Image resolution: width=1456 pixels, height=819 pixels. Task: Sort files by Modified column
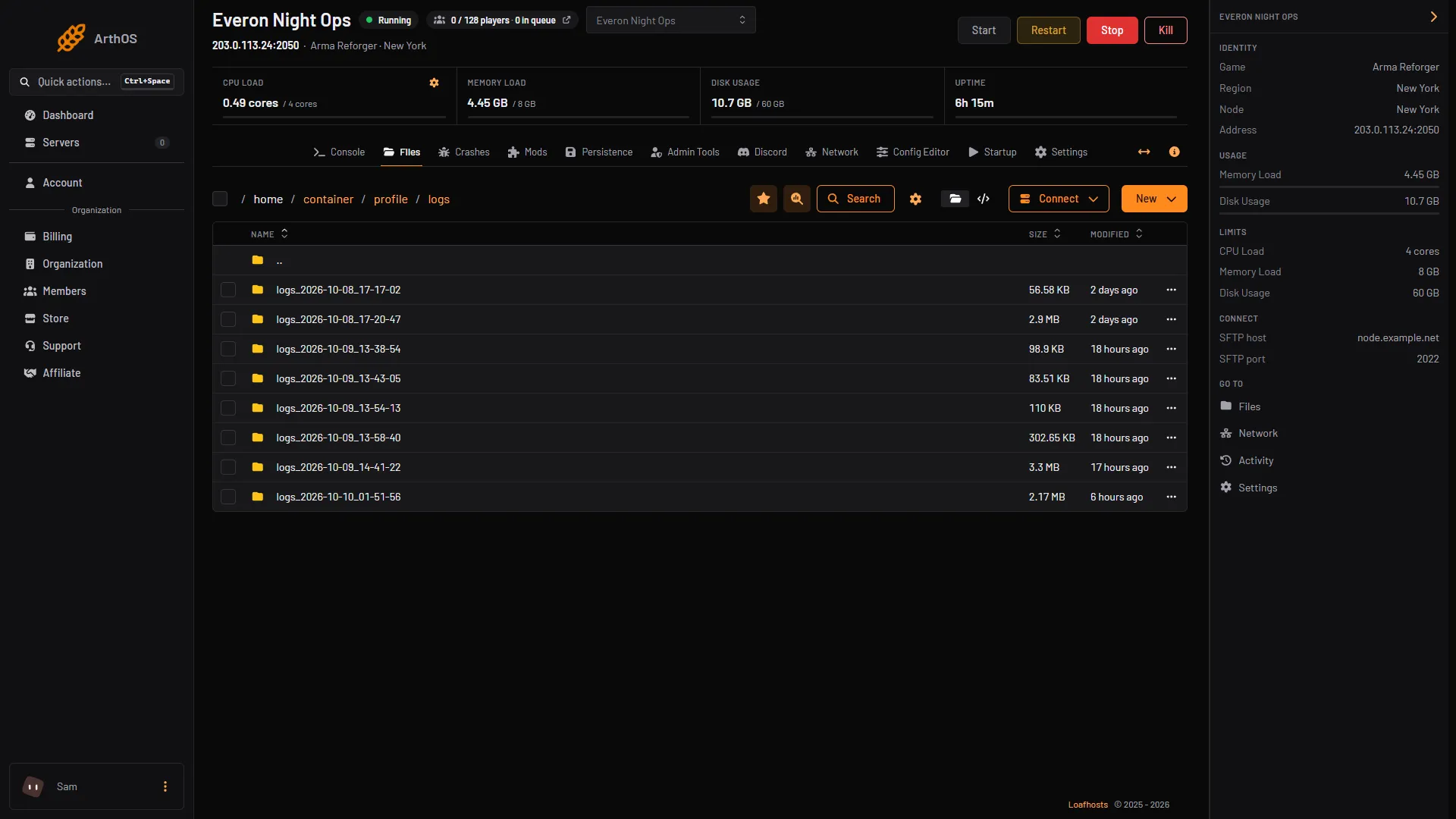click(x=1116, y=234)
